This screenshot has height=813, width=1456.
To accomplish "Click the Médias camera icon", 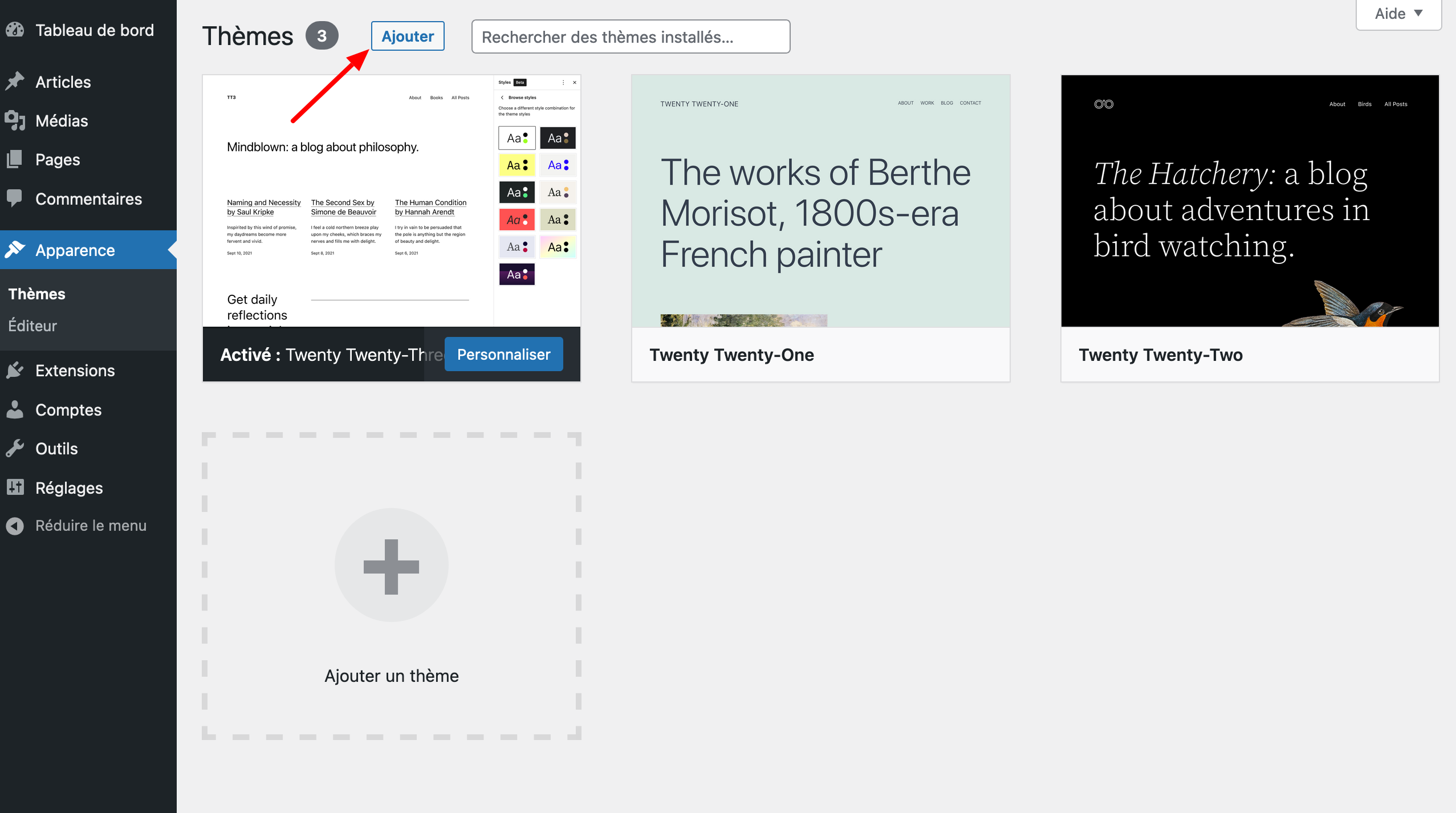I will (15, 120).
